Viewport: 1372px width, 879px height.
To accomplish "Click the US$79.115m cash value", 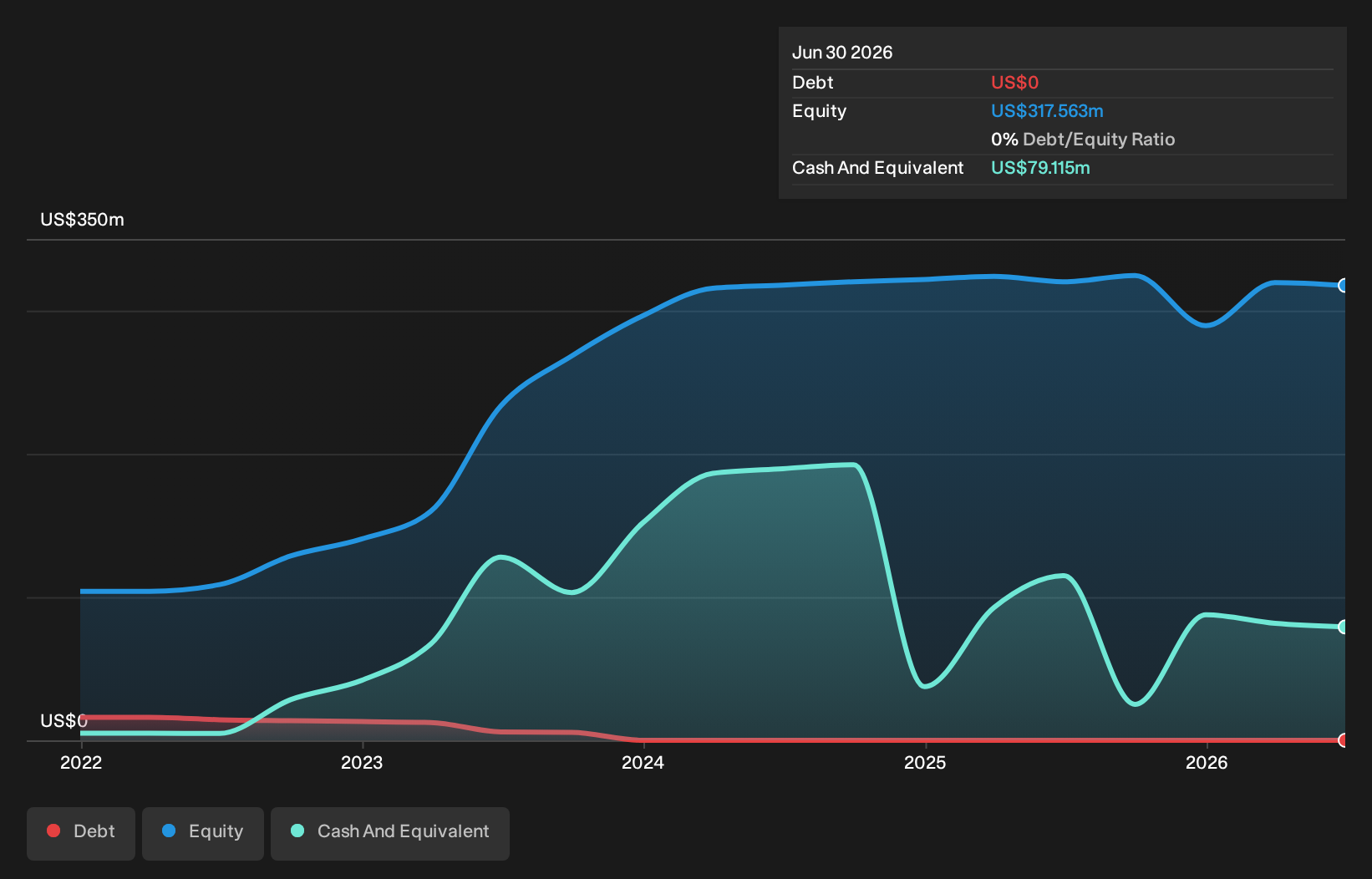I will [1040, 168].
